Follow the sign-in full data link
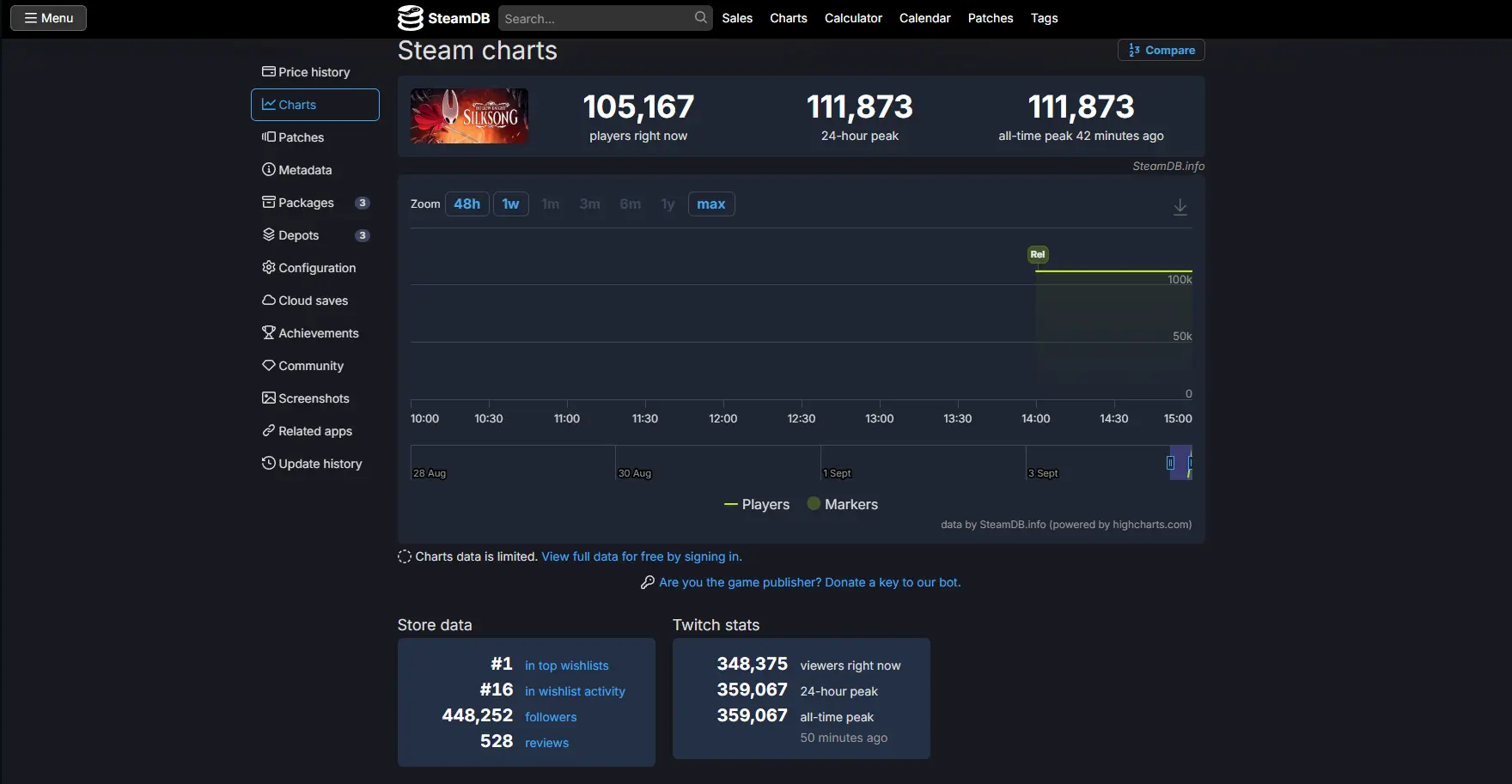This screenshot has height=784, width=1512. [642, 556]
